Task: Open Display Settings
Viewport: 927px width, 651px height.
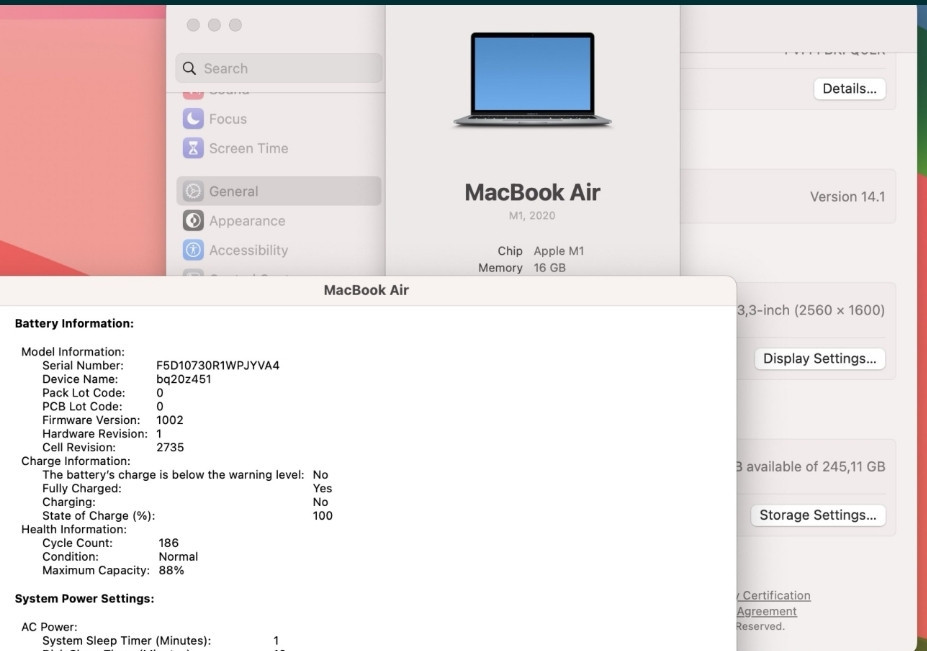Action: 819,358
